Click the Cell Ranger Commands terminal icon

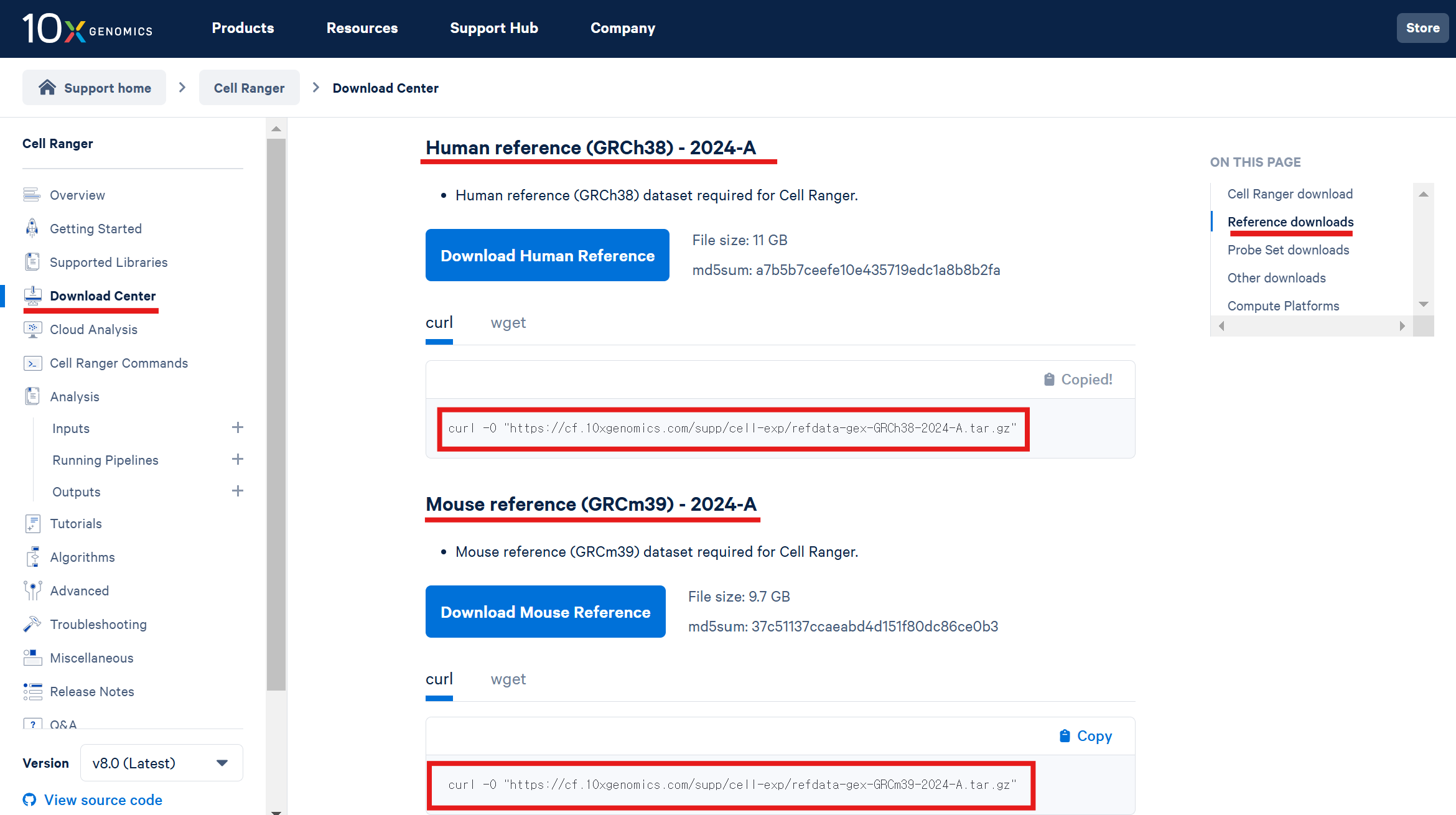tap(32, 363)
